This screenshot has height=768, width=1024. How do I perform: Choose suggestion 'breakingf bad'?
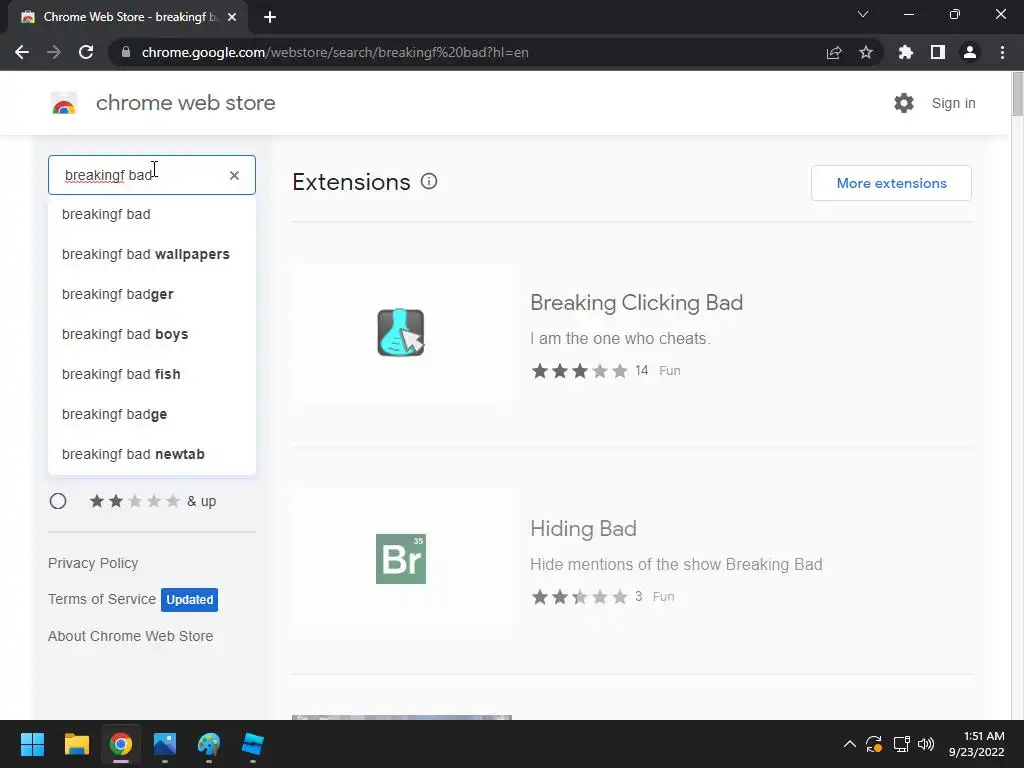click(x=152, y=214)
